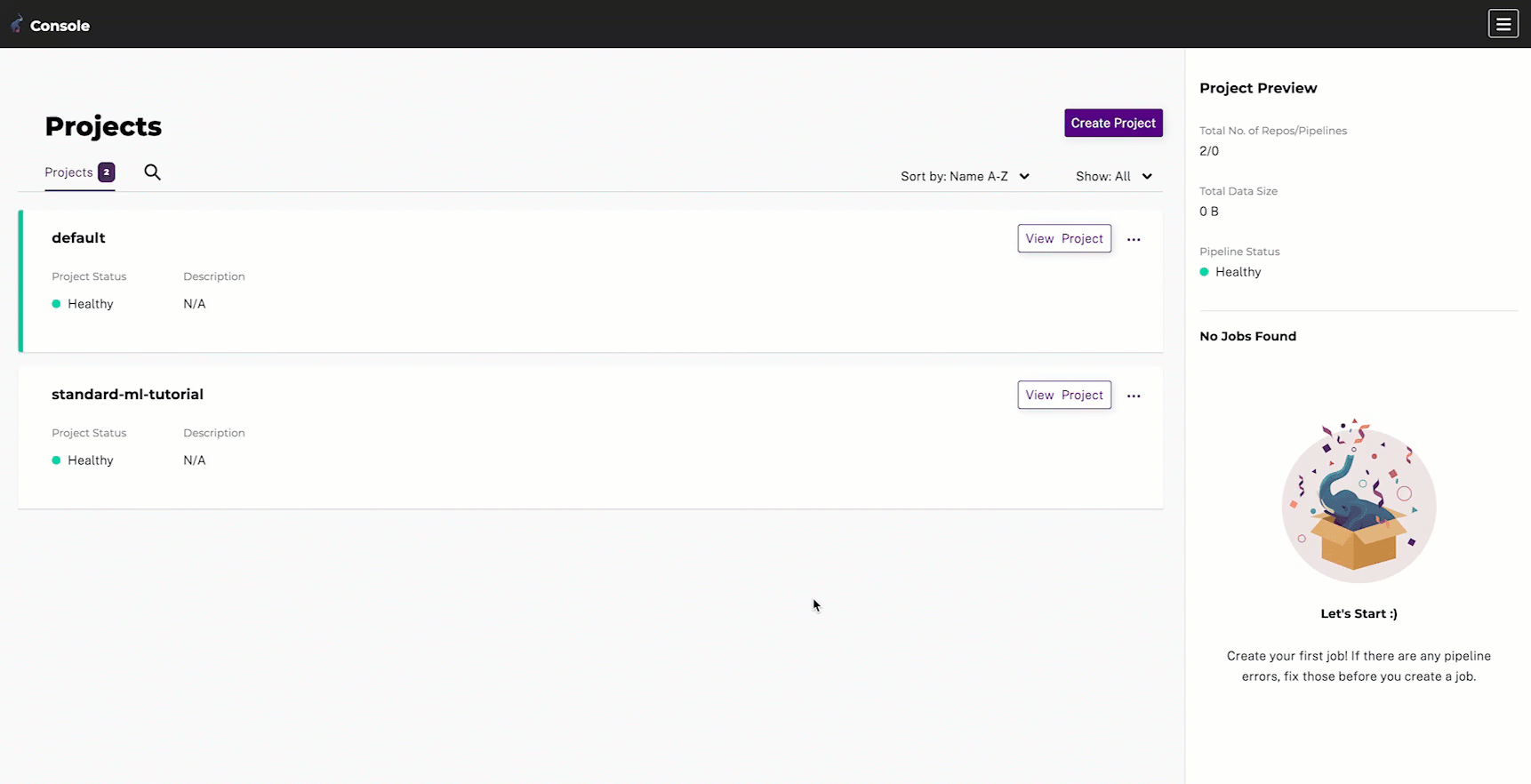This screenshot has width=1531, height=784.
Task: Open the more options menu for default project
Action: click(x=1134, y=239)
